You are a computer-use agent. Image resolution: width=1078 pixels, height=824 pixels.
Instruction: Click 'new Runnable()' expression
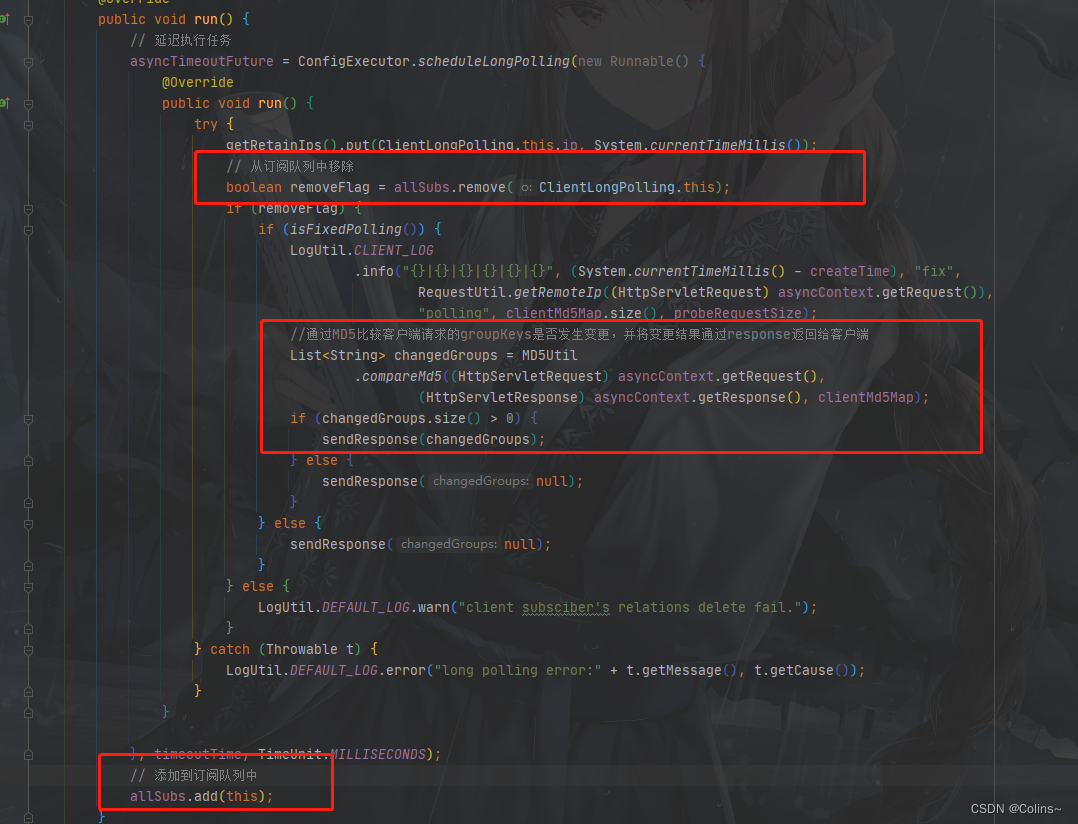point(633,61)
